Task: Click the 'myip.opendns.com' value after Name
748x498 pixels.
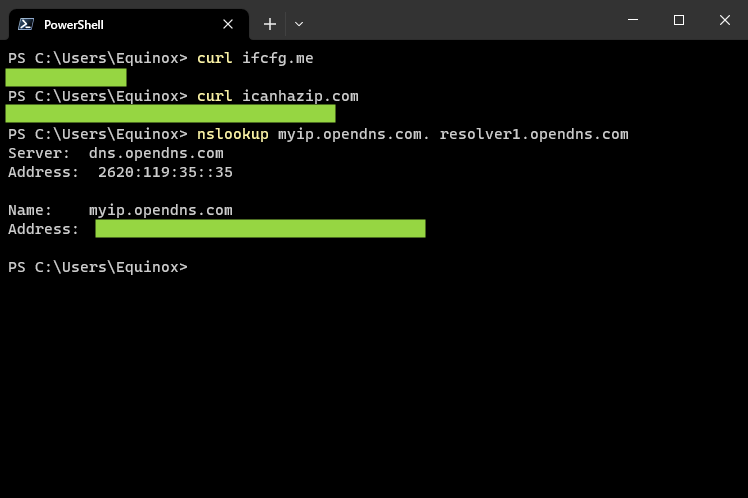Action: [160, 210]
